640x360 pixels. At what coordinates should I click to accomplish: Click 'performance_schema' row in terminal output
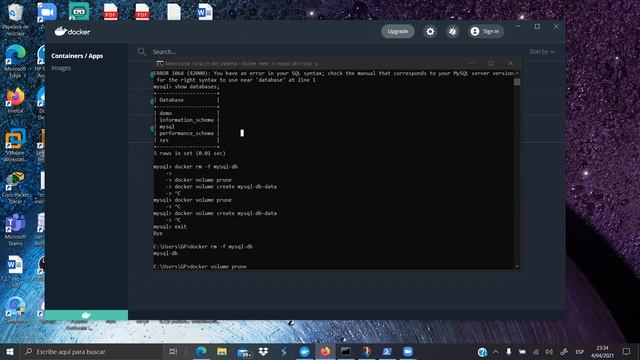point(187,133)
